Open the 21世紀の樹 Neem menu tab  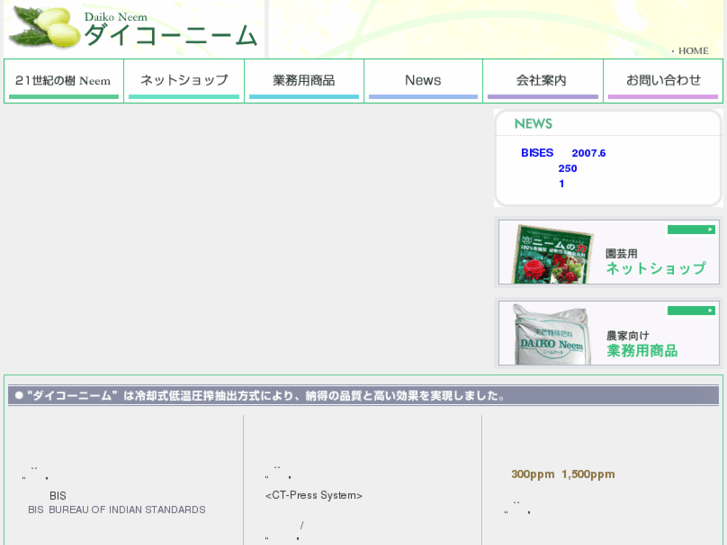click(x=64, y=81)
